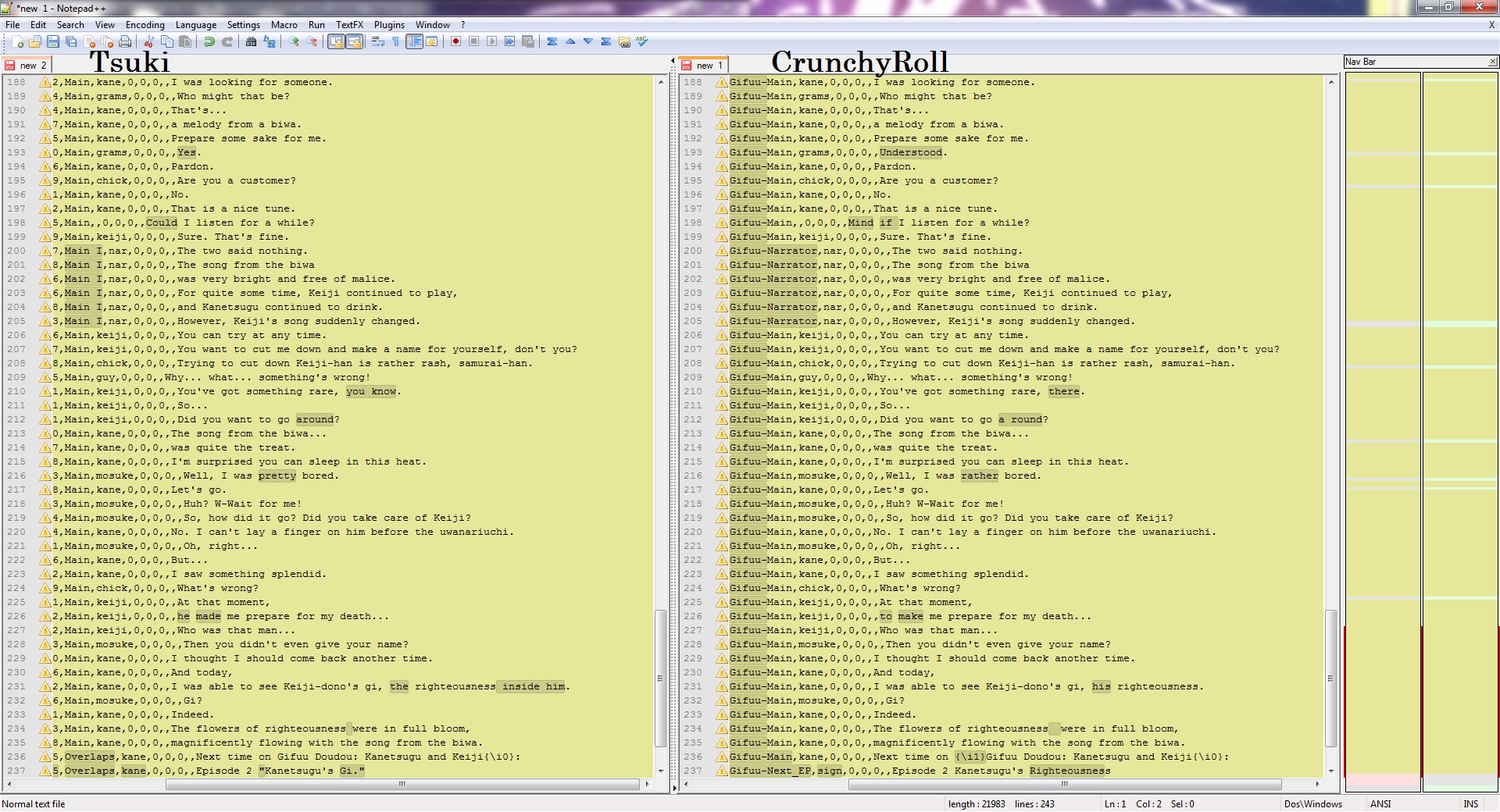This screenshot has height=812, width=1500.
Task: Go to previous difference up arrow
Action: 570,41
